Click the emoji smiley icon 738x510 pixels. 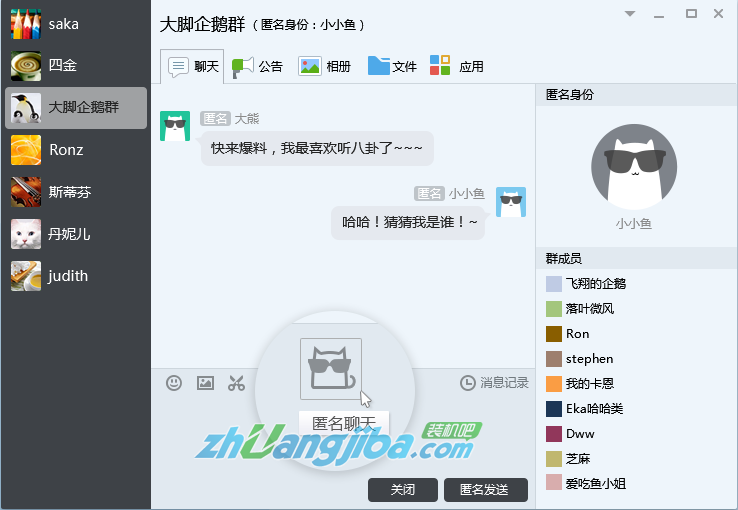(174, 382)
